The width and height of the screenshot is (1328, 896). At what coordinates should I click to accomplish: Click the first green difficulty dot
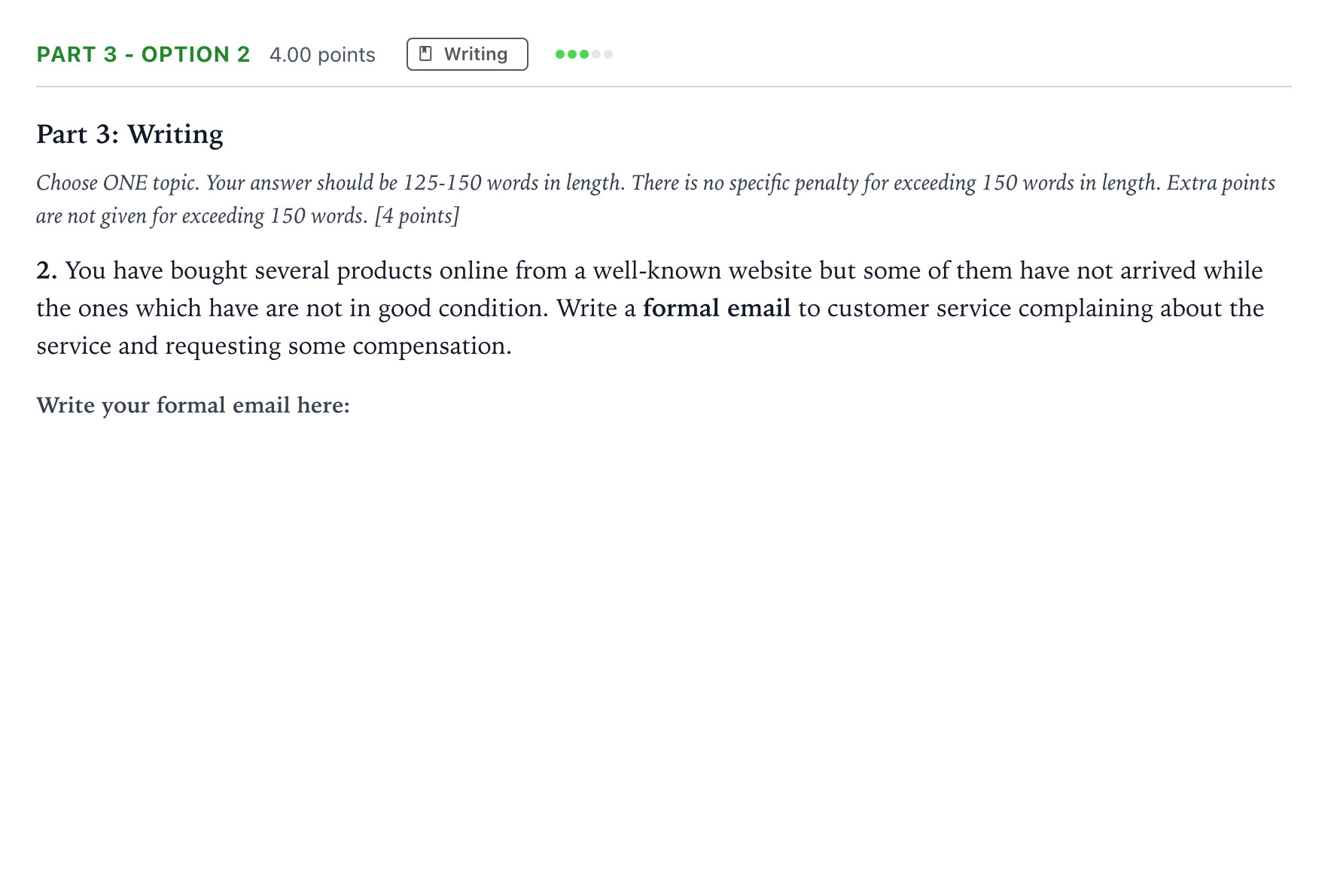(x=560, y=54)
